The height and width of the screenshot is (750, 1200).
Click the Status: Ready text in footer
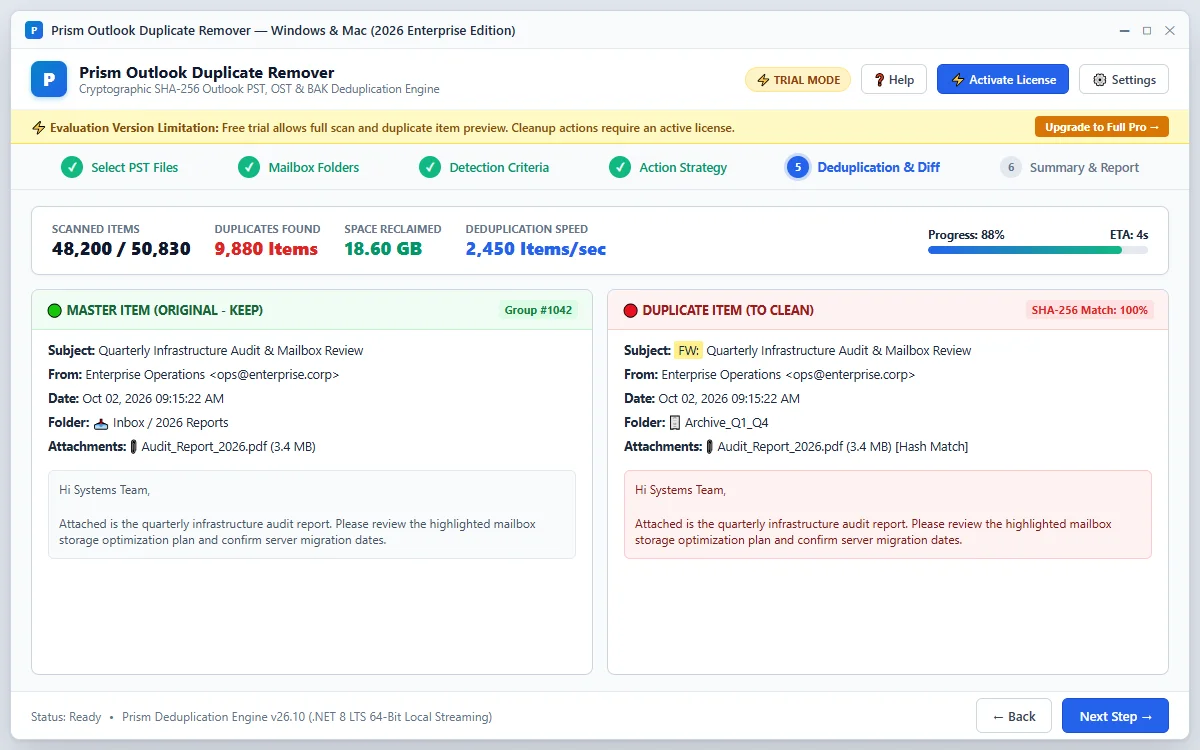pyautogui.click(x=66, y=717)
